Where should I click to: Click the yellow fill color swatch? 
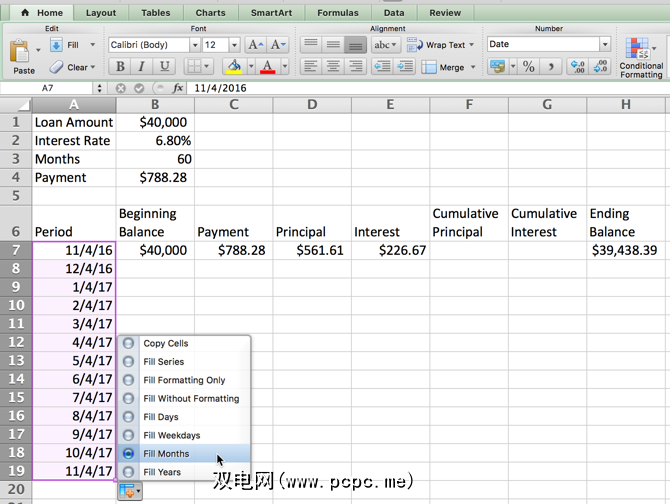click(234, 67)
